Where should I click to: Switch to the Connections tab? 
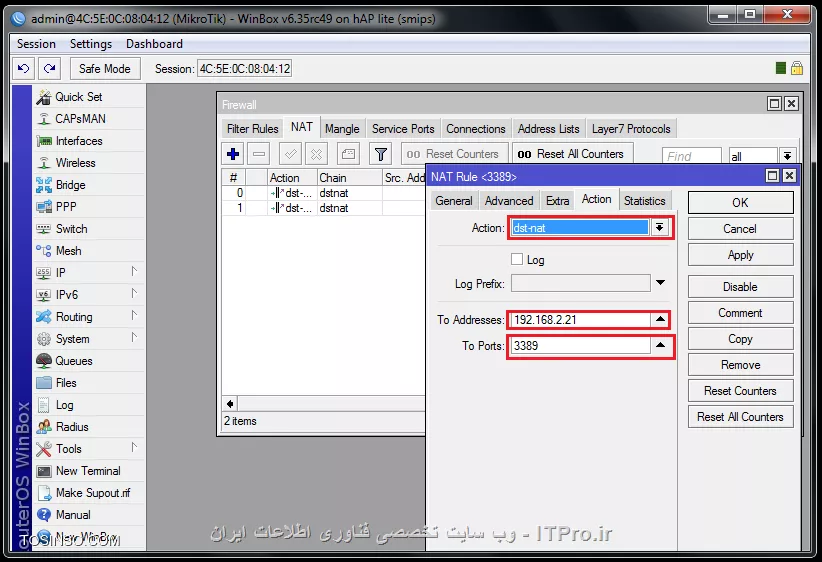point(476,129)
